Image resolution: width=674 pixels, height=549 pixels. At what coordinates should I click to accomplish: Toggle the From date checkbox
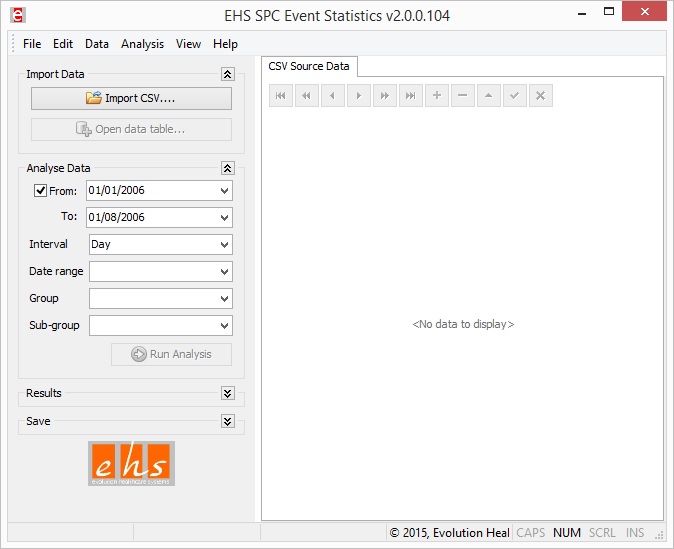pyautogui.click(x=41, y=191)
